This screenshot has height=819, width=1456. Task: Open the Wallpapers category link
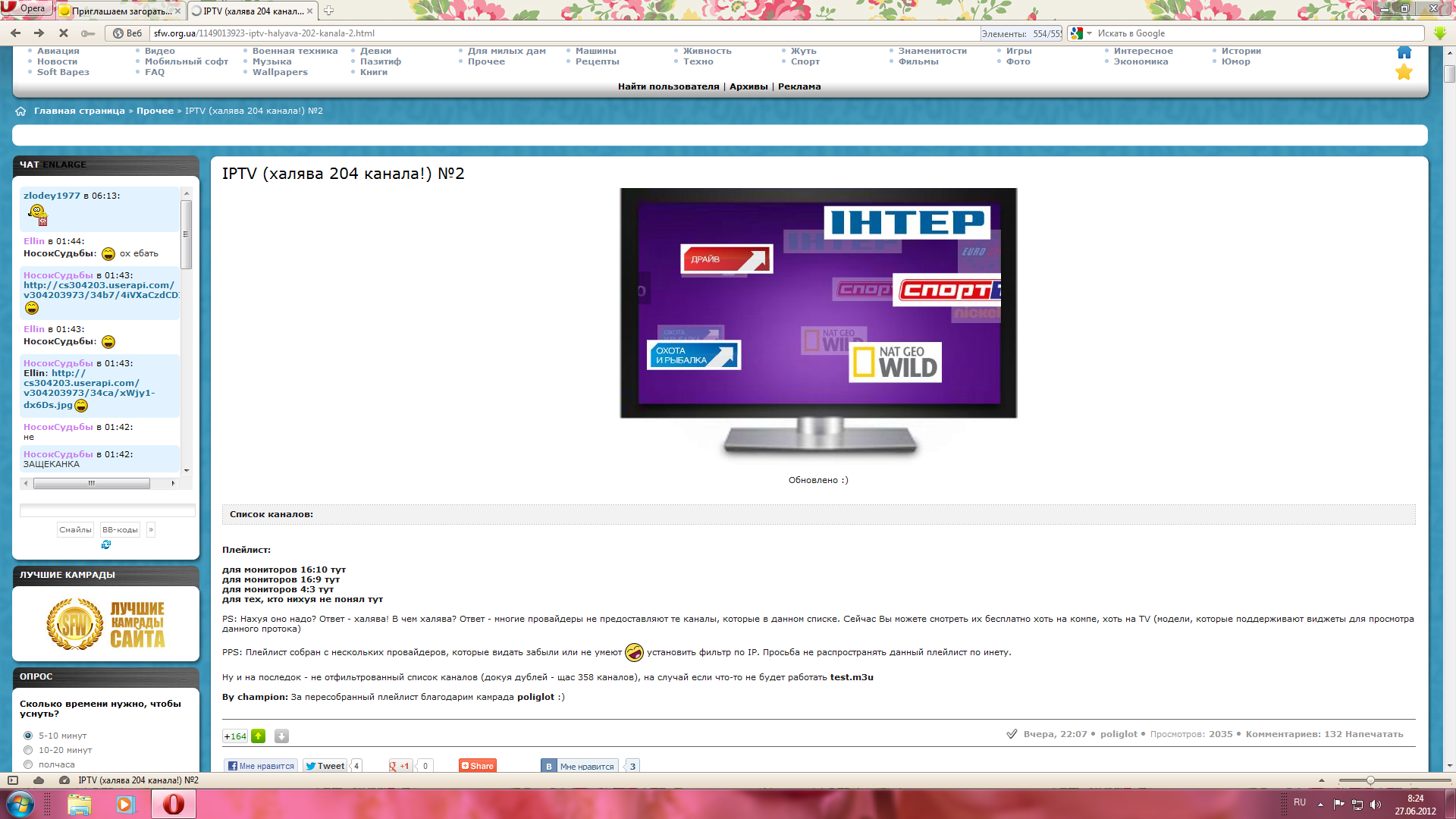click(x=280, y=72)
